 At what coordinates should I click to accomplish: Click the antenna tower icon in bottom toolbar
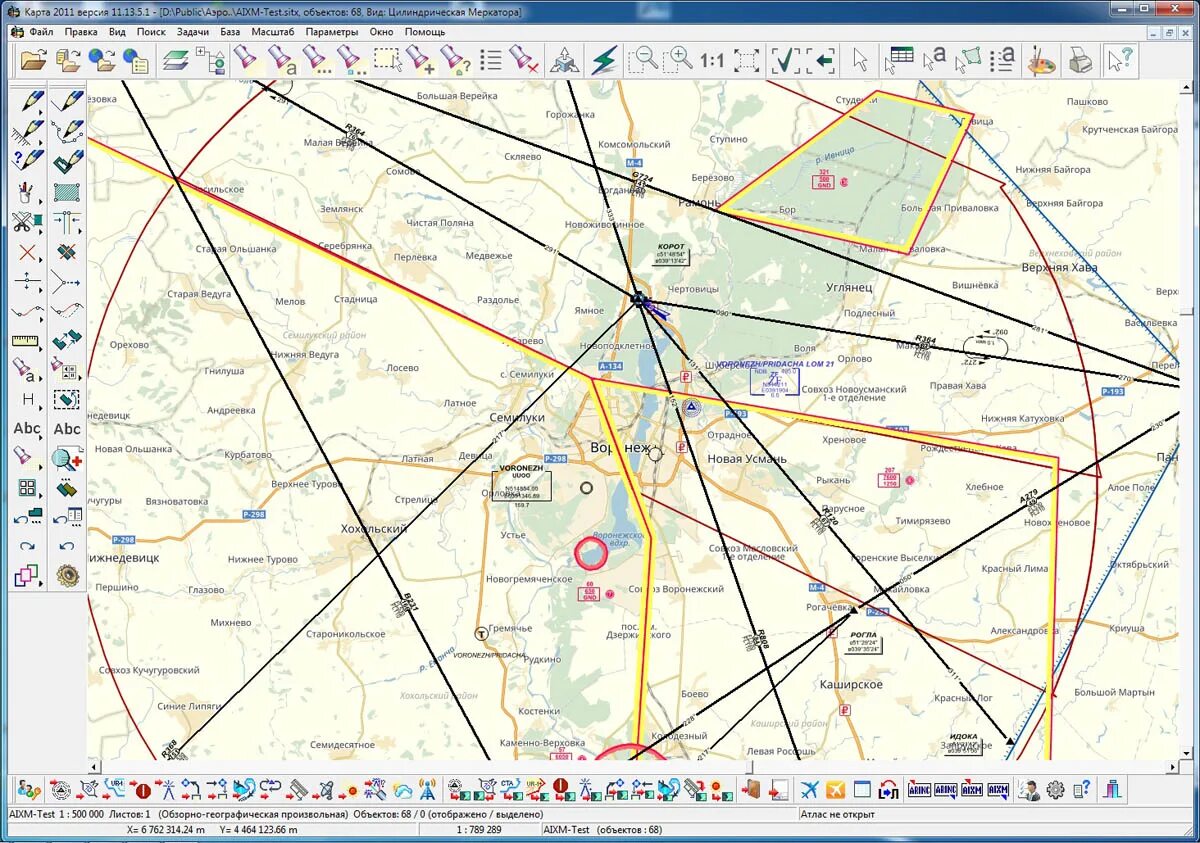(x=427, y=790)
